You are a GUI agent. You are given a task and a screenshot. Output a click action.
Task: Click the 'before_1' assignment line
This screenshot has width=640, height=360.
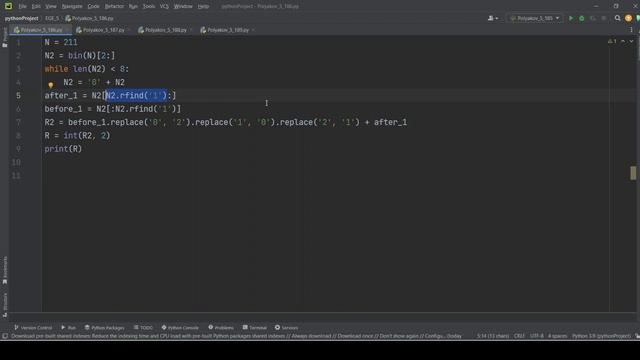coord(113,109)
